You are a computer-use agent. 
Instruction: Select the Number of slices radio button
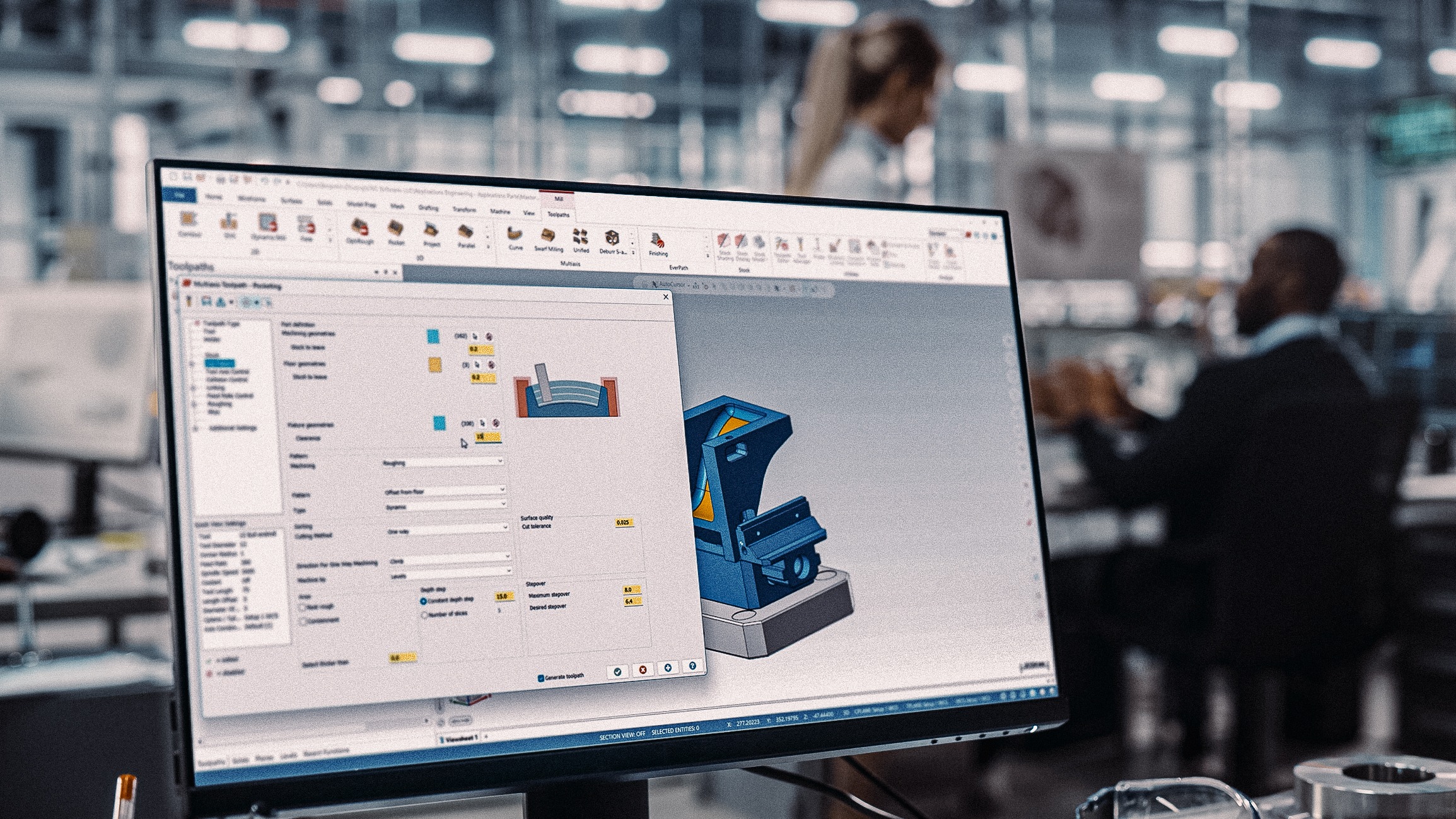(425, 615)
